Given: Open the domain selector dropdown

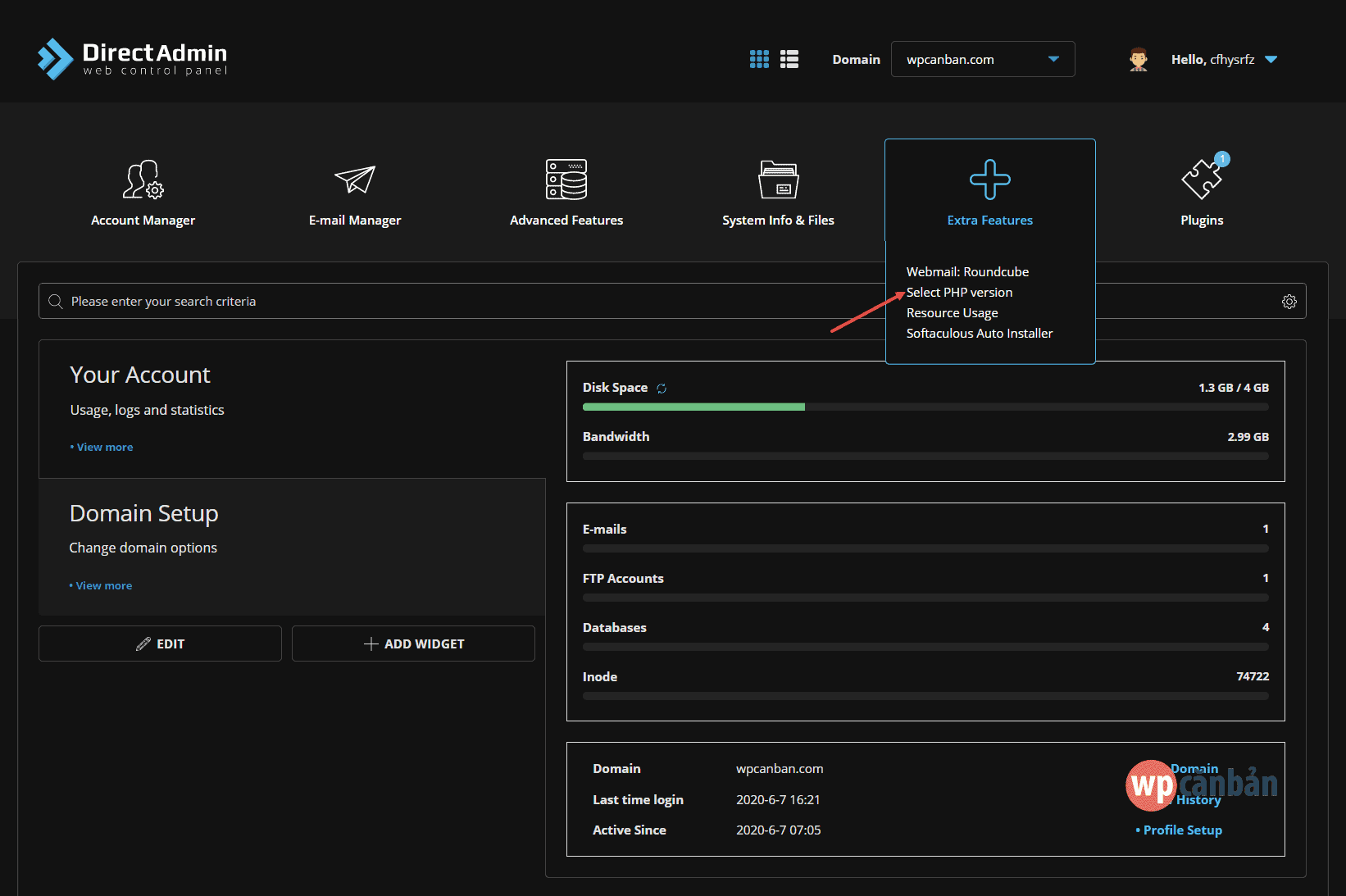Looking at the screenshot, I should click(1053, 58).
